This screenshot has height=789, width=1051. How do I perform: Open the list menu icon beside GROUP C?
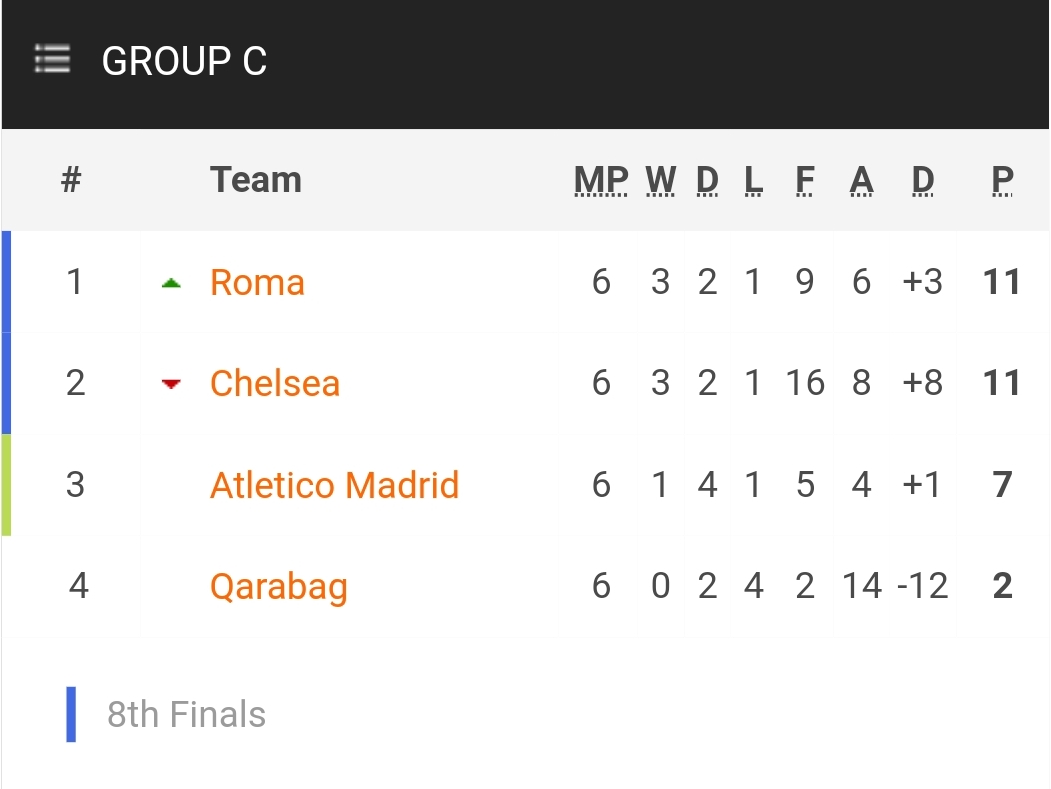pos(52,59)
